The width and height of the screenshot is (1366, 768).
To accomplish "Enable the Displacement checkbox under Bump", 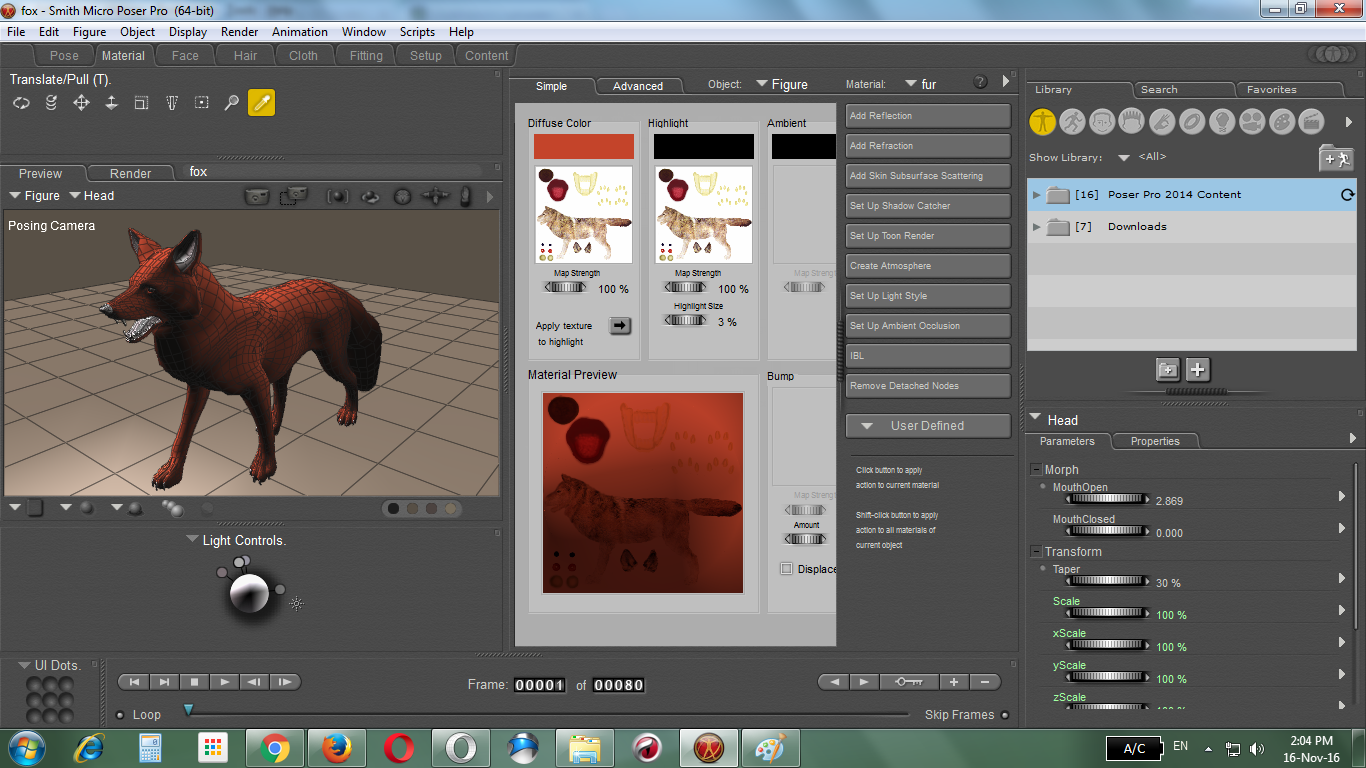I will pyautogui.click(x=786, y=569).
